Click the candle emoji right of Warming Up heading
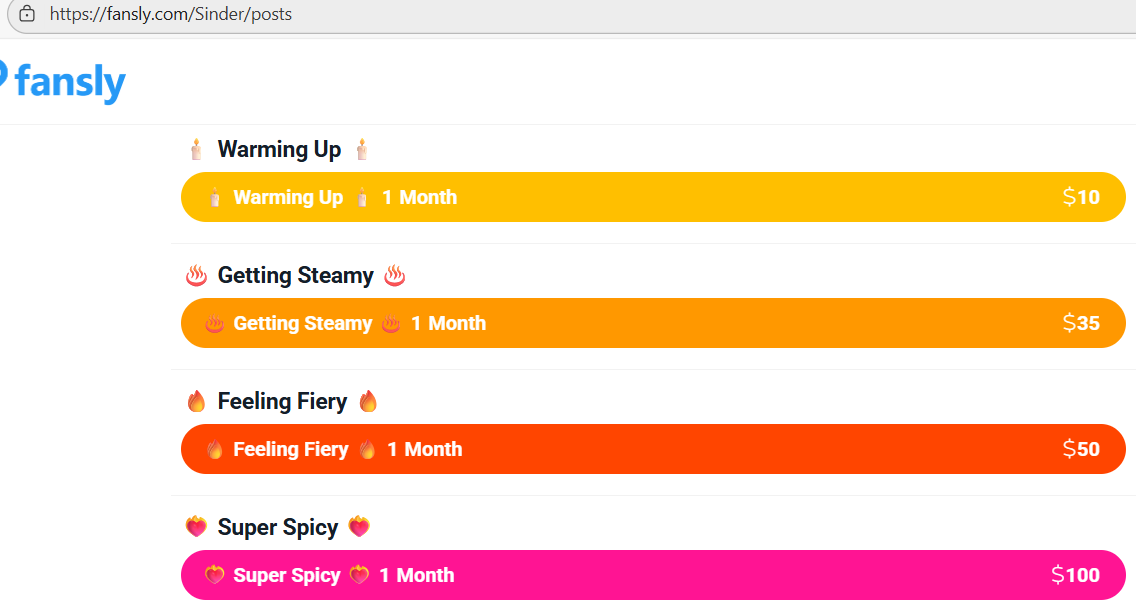This screenshot has height=616, width=1136. pyautogui.click(x=362, y=149)
